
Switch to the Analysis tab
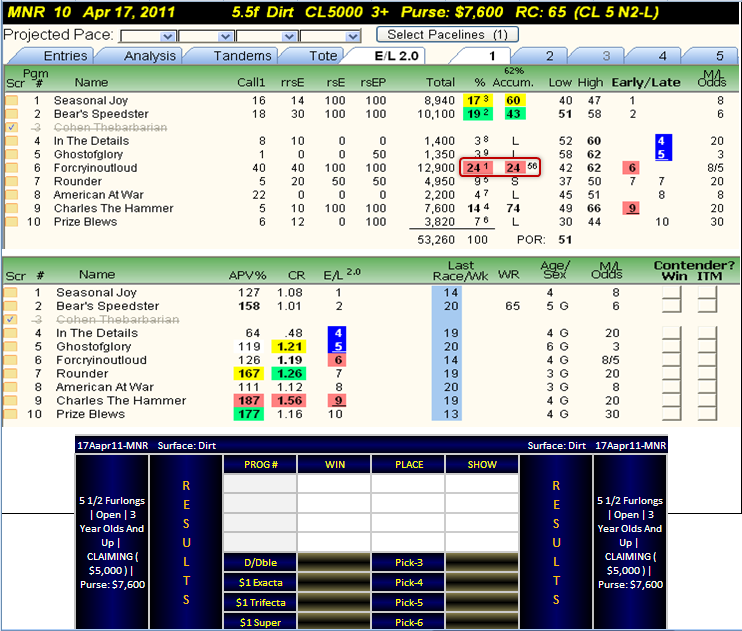pyautogui.click(x=150, y=56)
